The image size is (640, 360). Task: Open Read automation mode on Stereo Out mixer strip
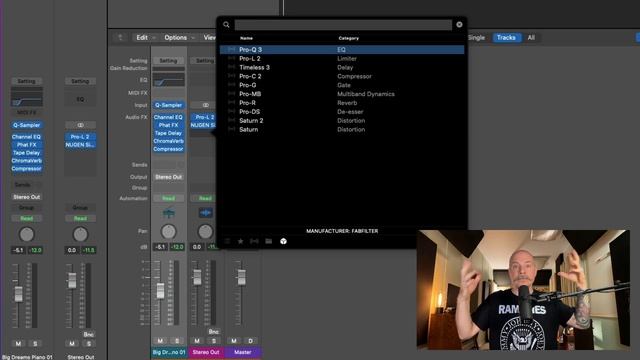(x=205, y=198)
